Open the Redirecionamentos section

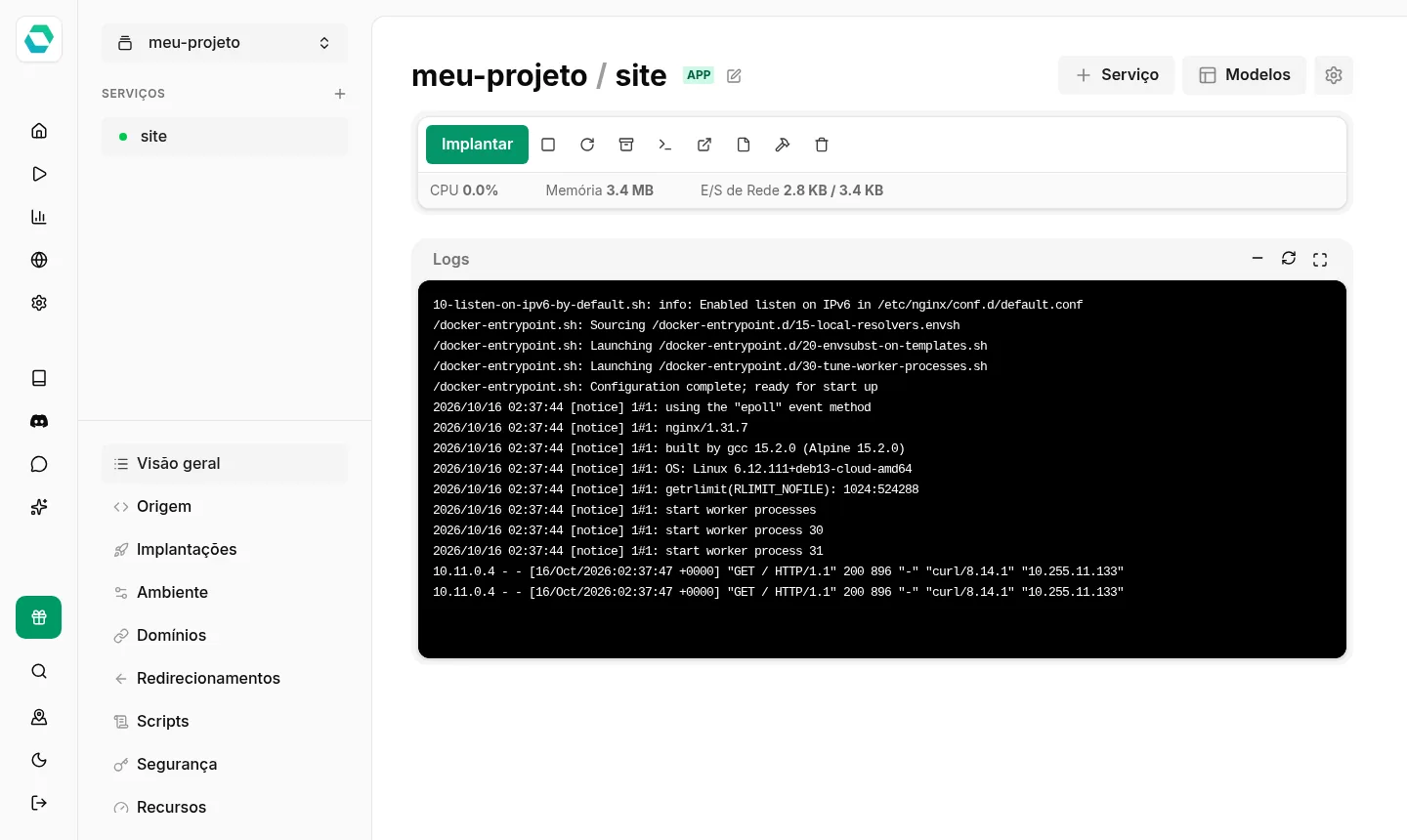[x=225, y=679]
